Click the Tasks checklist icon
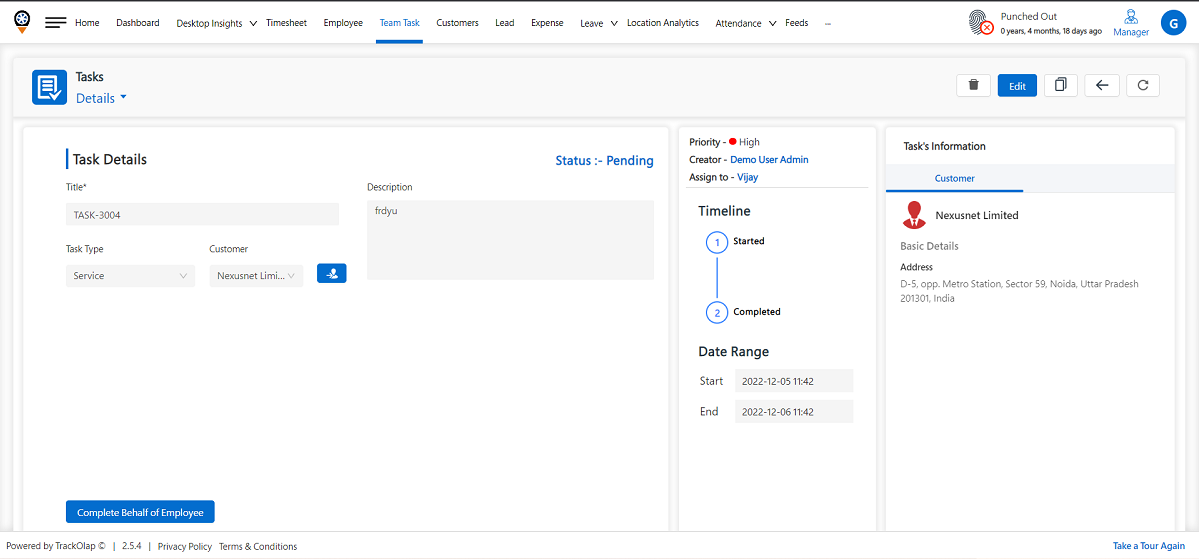Image resolution: width=1199 pixels, height=559 pixels. tap(49, 87)
